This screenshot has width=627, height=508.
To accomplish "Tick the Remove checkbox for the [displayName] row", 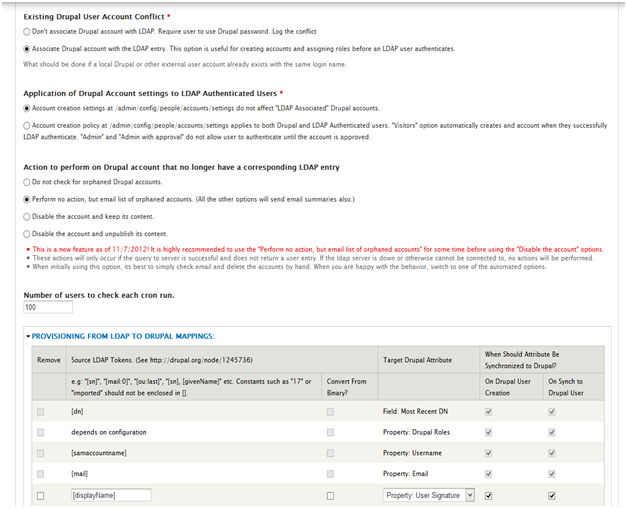I will 41,495.
